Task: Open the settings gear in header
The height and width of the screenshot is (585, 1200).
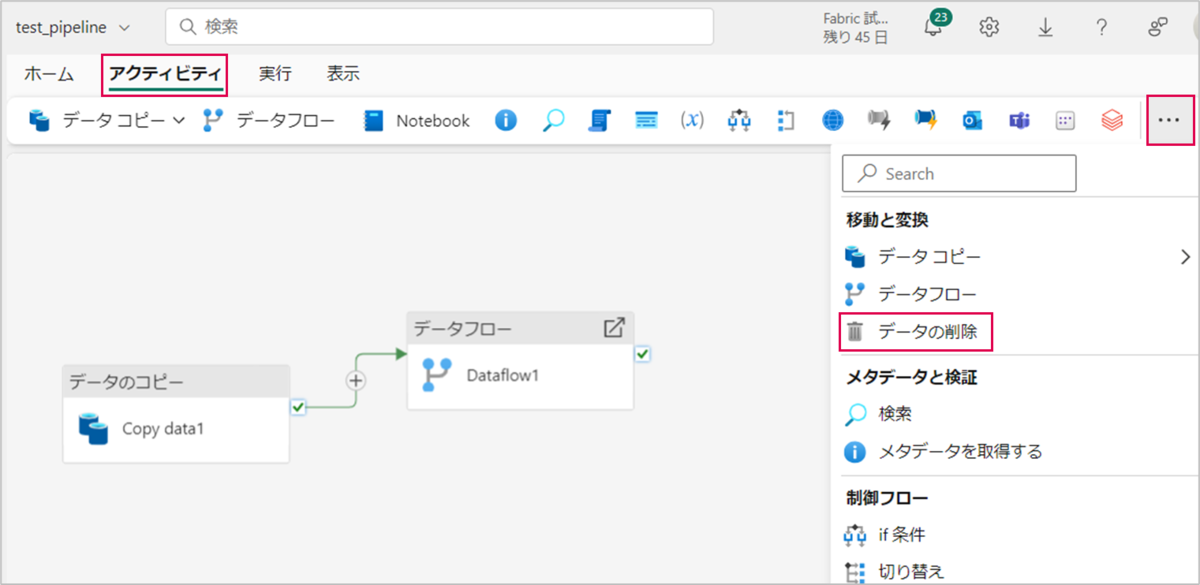Action: coord(990,27)
